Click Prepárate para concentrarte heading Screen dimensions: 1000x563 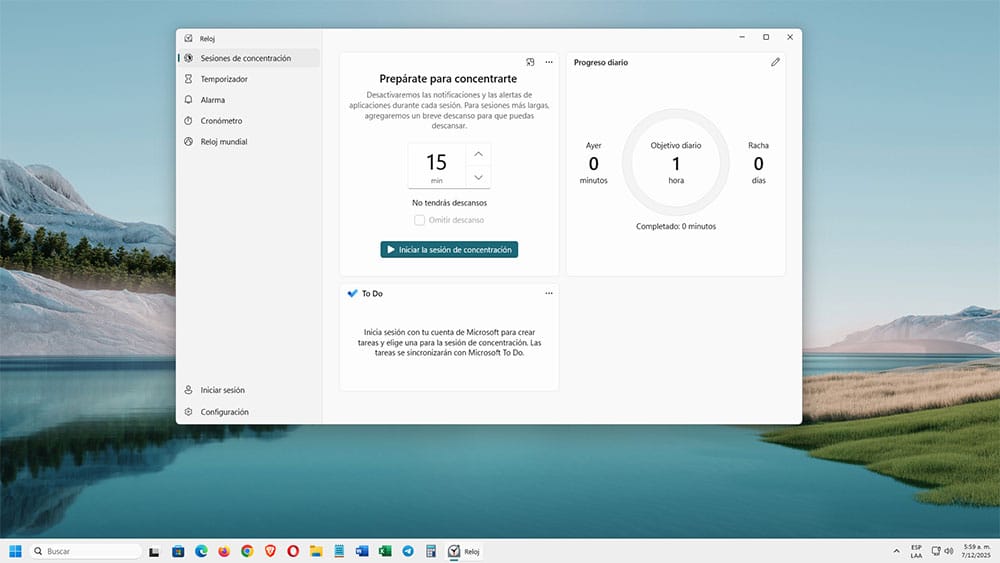pos(448,78)
